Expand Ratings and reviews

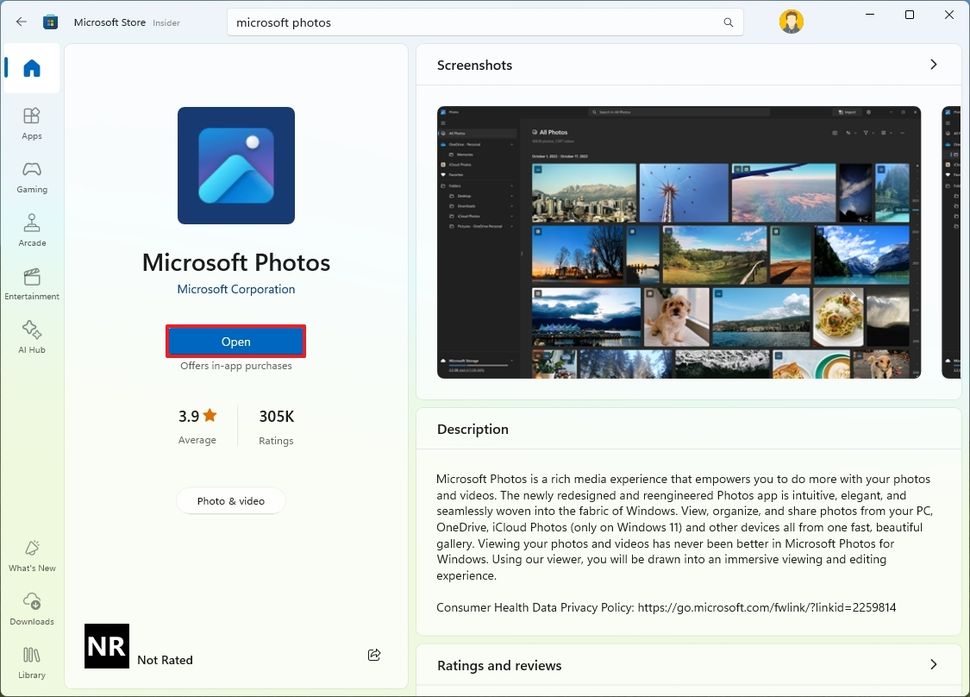[x=931, y=664]
